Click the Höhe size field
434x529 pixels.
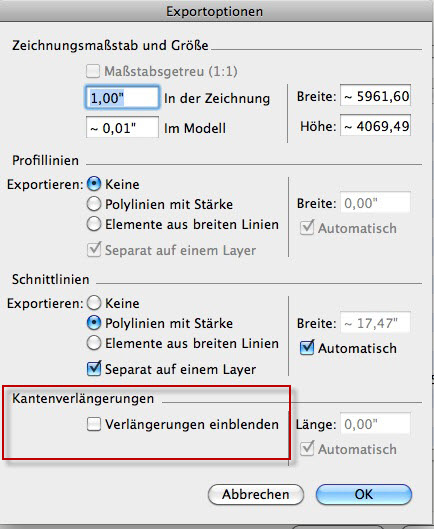pos(375,125)
